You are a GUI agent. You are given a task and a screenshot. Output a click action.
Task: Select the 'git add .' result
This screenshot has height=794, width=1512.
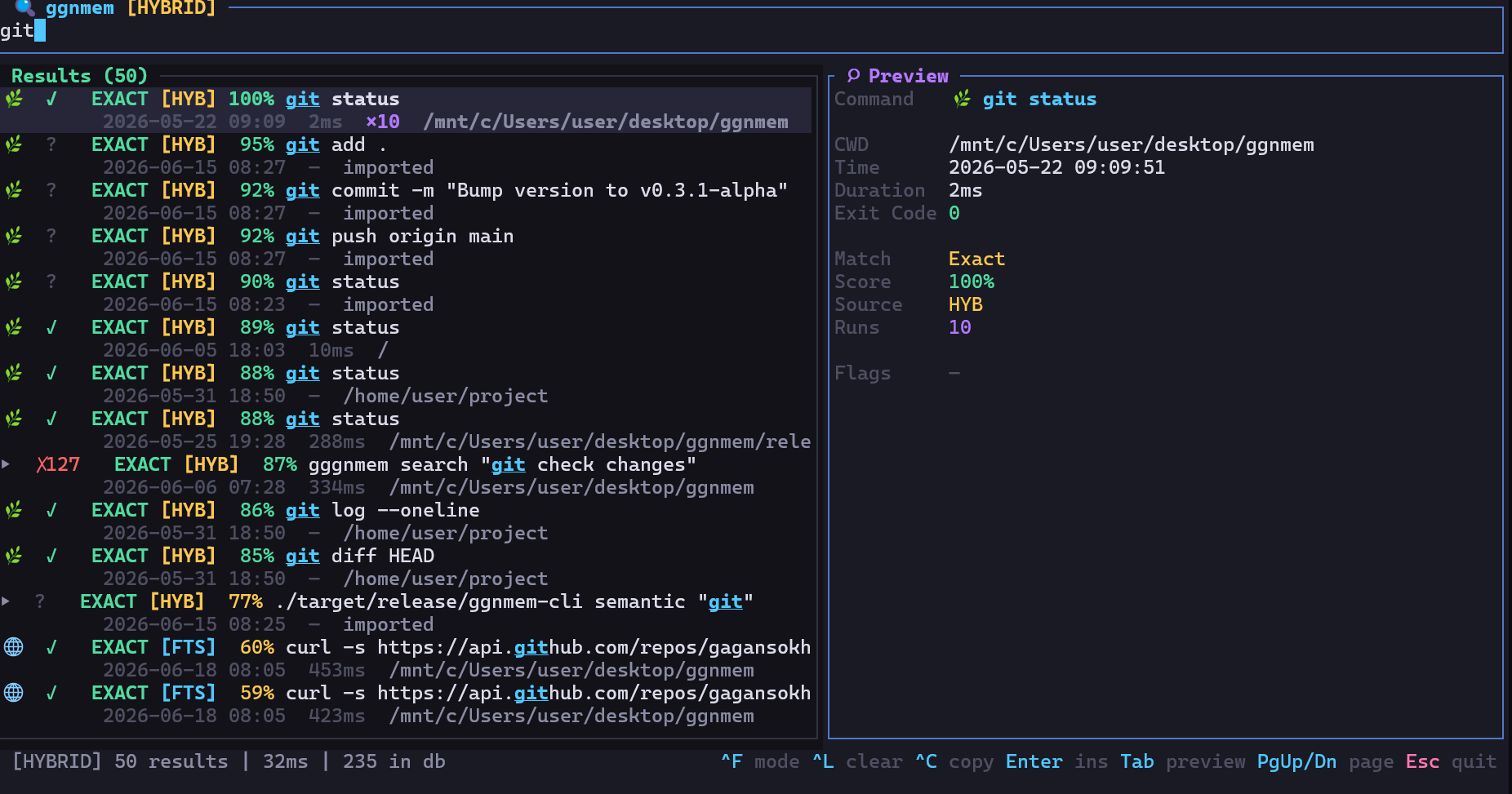click(x=406, y=156)
